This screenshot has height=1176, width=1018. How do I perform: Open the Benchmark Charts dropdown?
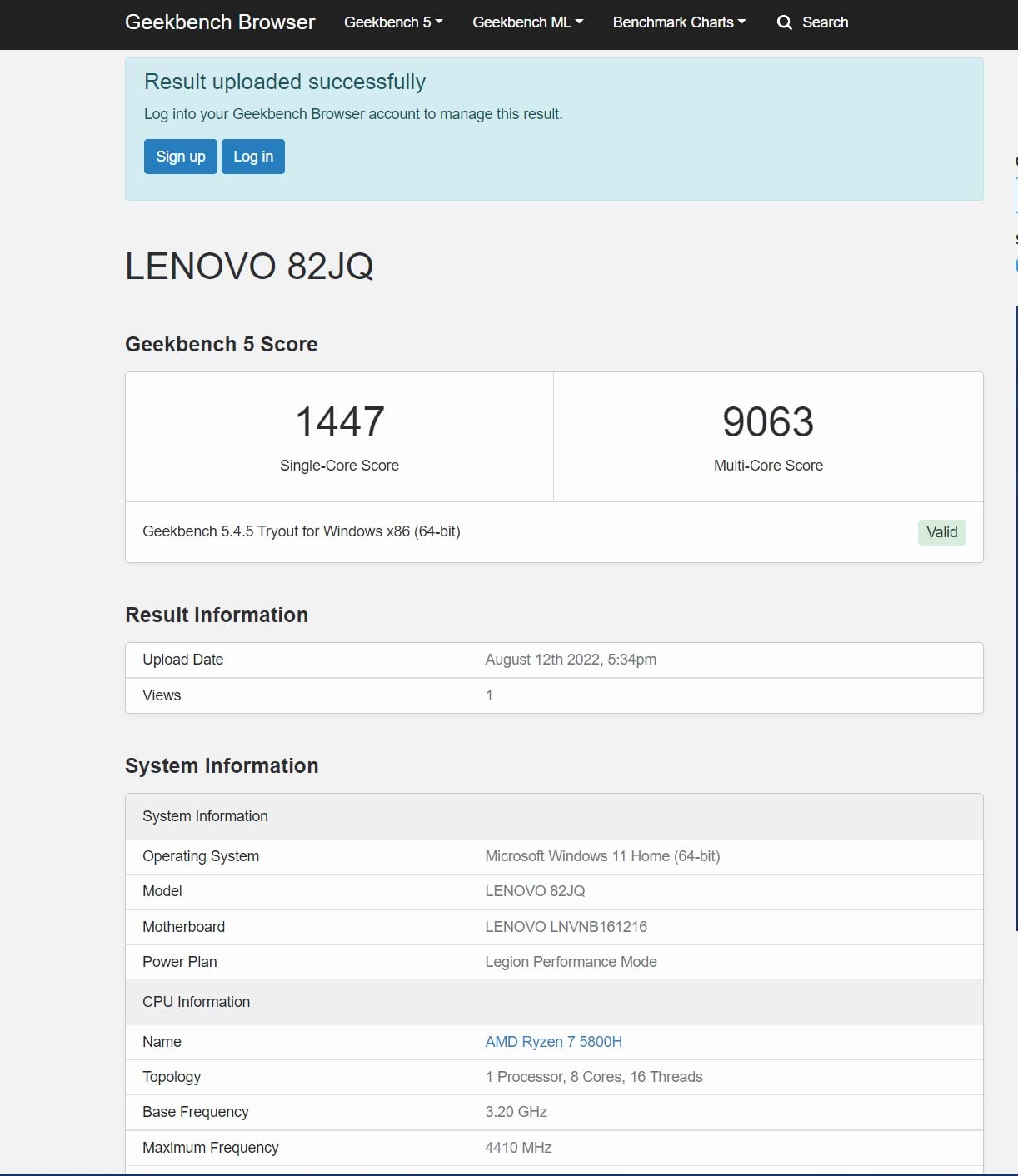pyautogui.click(x=680, y=22)
